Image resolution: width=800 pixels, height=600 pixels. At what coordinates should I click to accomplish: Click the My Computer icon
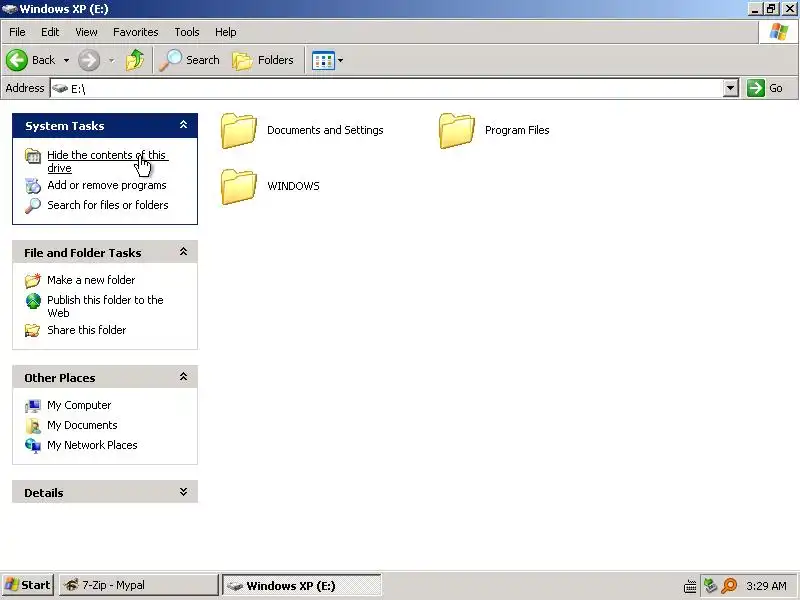pos(33,406)
